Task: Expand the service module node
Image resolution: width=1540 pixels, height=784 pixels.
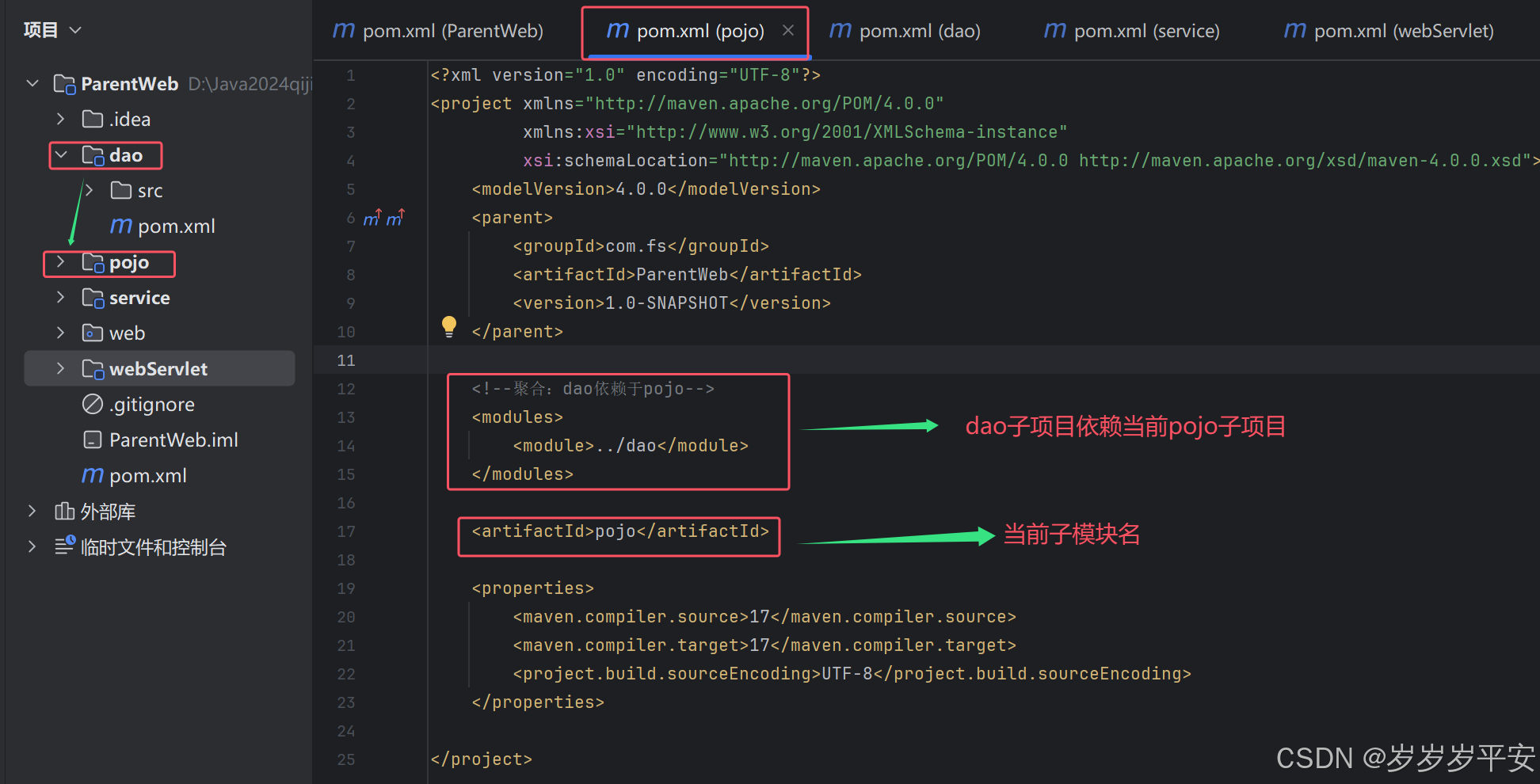Action: (61, 297)
